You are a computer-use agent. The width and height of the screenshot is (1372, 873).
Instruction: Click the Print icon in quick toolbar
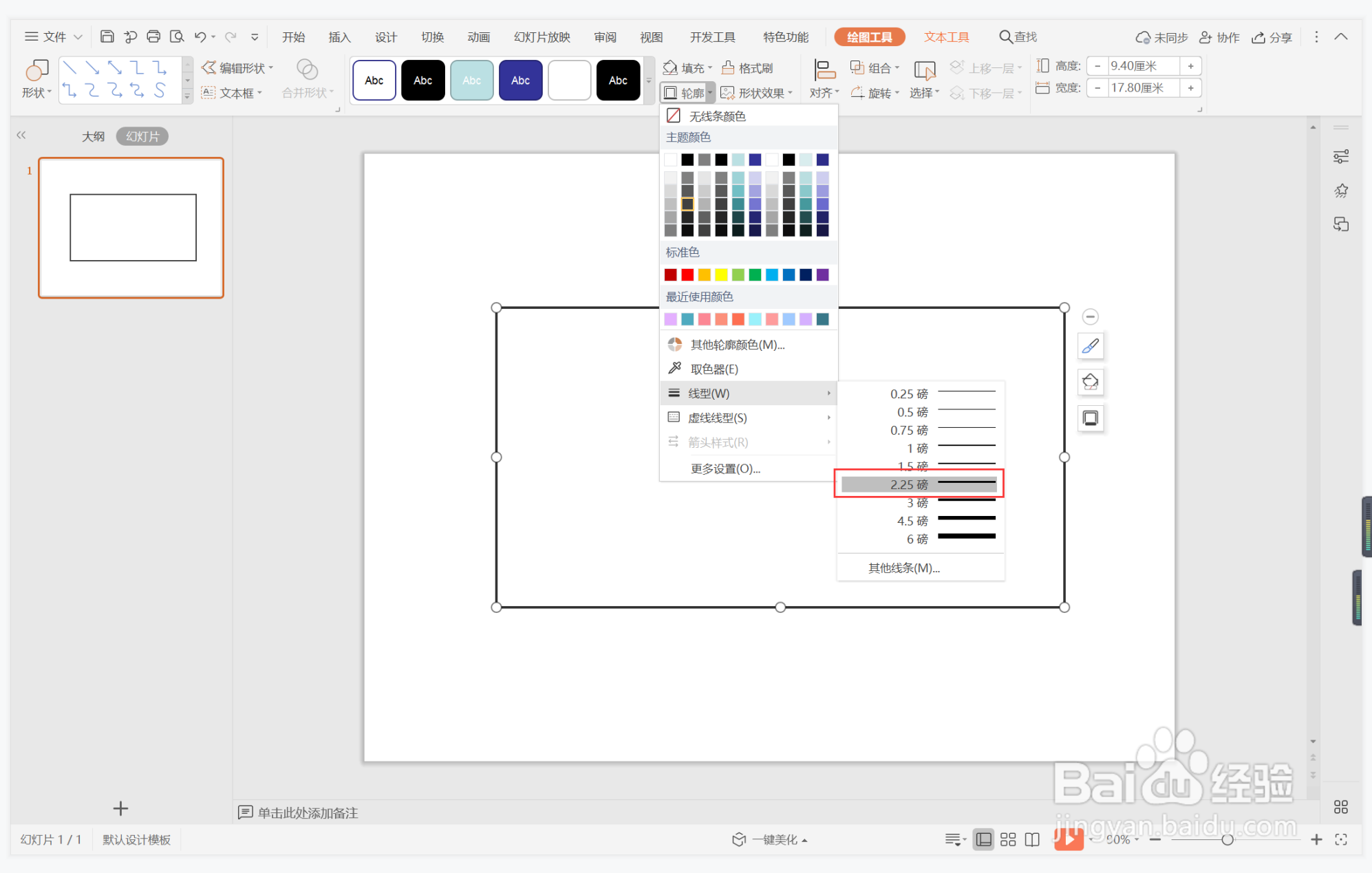[x=153, y=36]
